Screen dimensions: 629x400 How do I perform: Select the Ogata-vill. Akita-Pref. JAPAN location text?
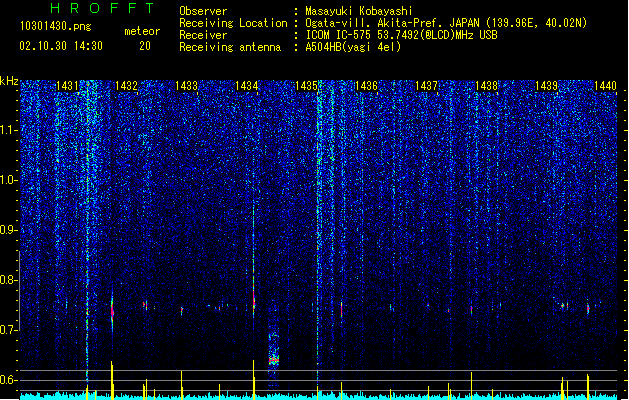coord(446,23)
